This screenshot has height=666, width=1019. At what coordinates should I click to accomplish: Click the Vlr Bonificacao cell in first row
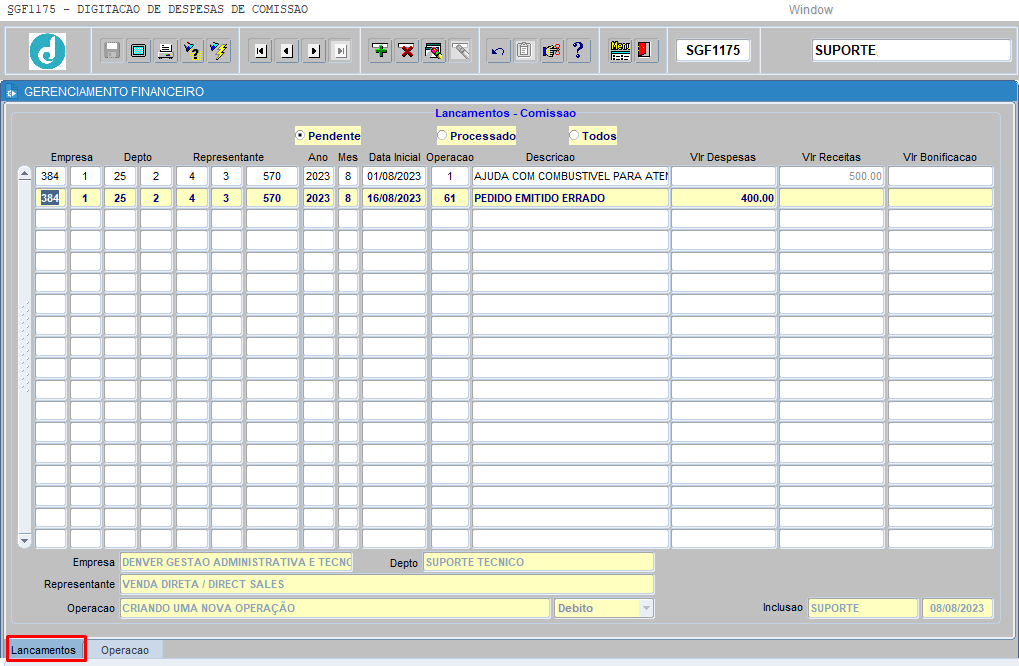coord(940,176)
